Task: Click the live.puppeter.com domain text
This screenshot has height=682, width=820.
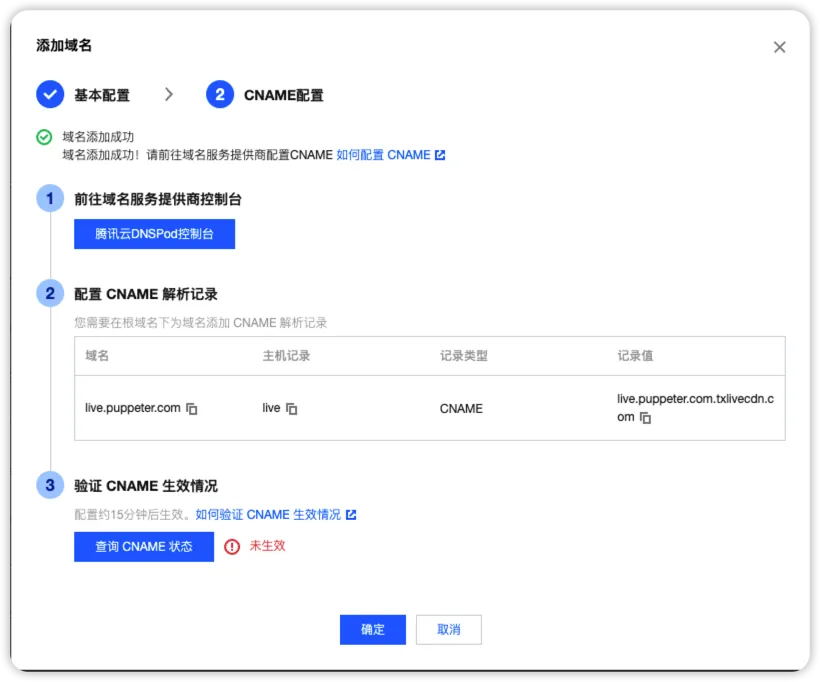Action: [x=132, y=408]
